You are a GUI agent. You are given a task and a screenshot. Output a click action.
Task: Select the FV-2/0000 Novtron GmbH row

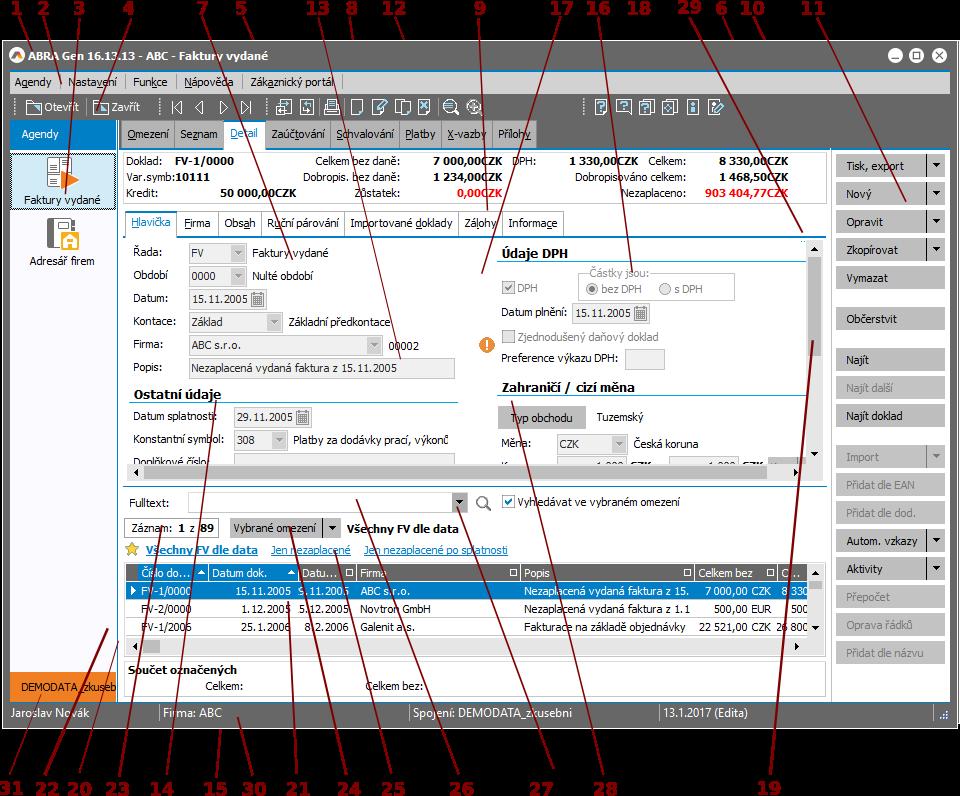tap(467, 609)
